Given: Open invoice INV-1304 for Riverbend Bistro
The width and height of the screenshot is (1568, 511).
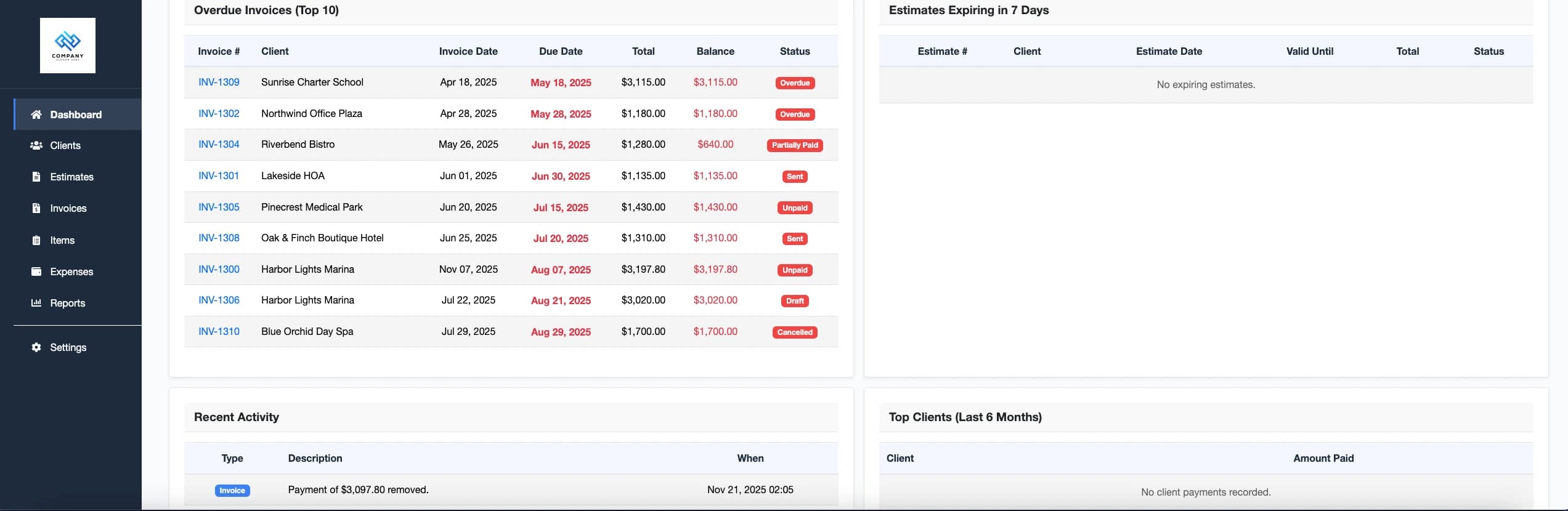Looking at the screenshot, I should 219,144.
